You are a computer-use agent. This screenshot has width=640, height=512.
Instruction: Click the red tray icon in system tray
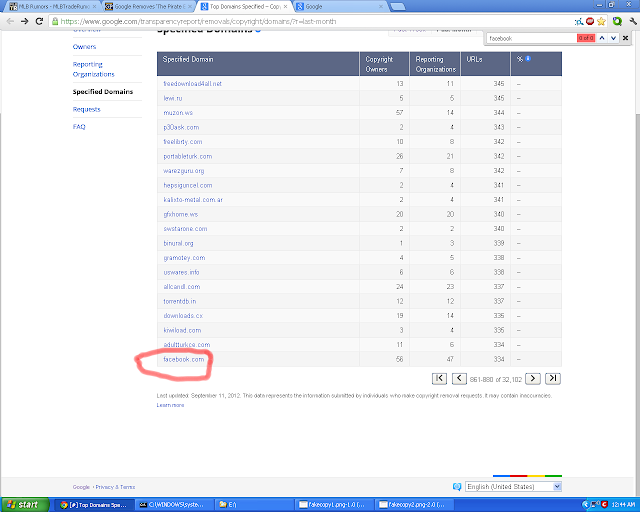(x=604, y=505)
